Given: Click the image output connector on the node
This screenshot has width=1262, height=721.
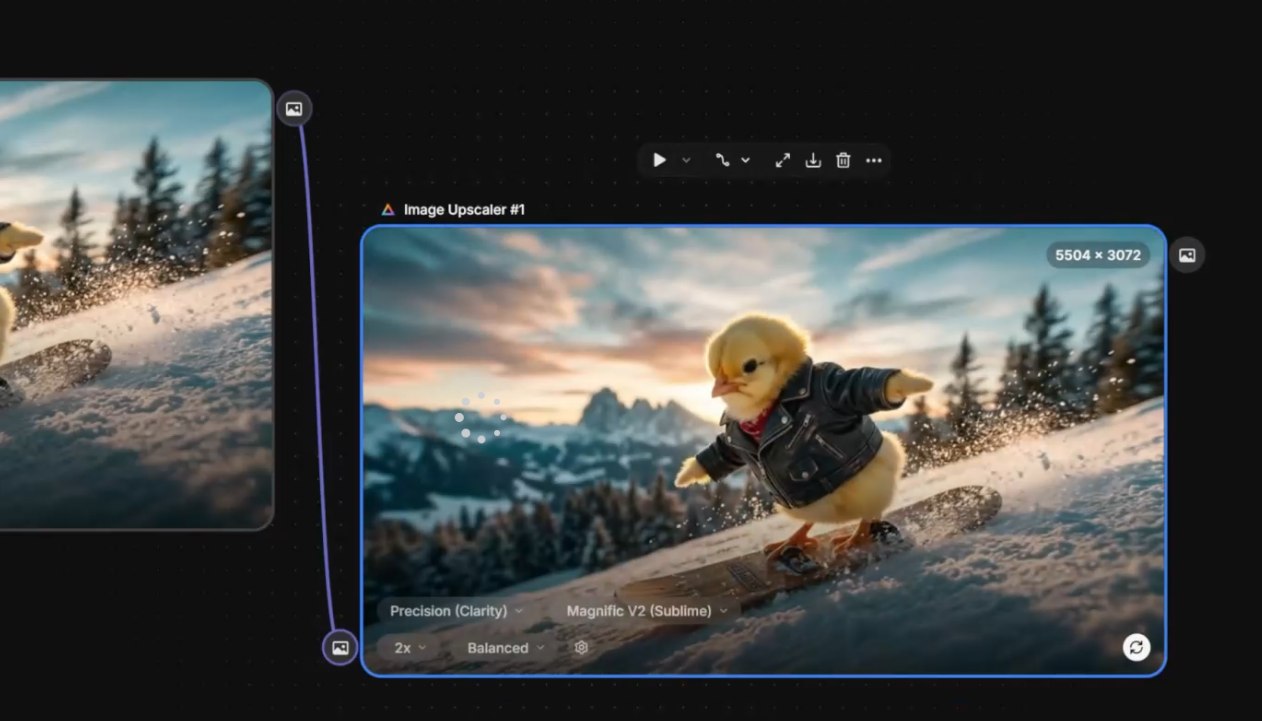Looking at the screenshot, I should [1187, 255].
